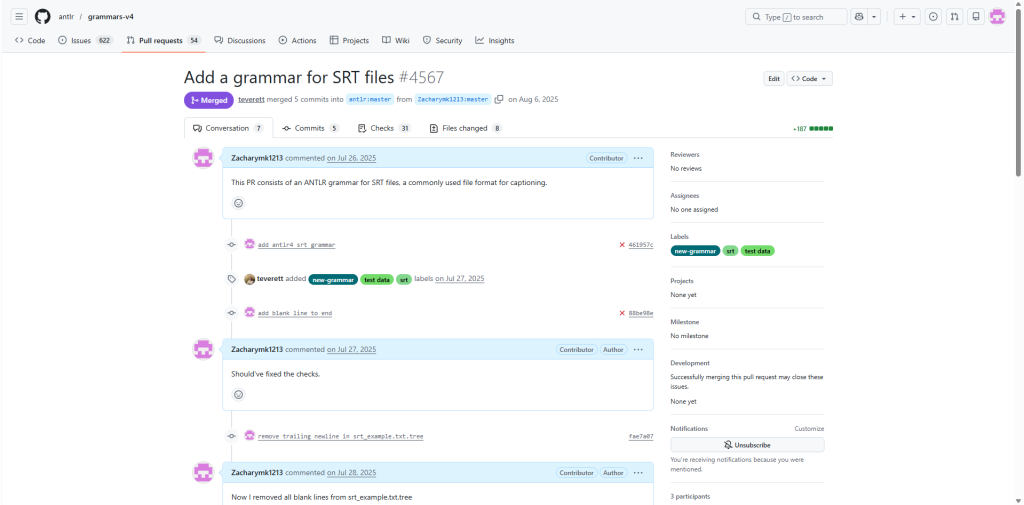Click the Edit title button
Screen dimensions: 1024x505
(774, 78)
